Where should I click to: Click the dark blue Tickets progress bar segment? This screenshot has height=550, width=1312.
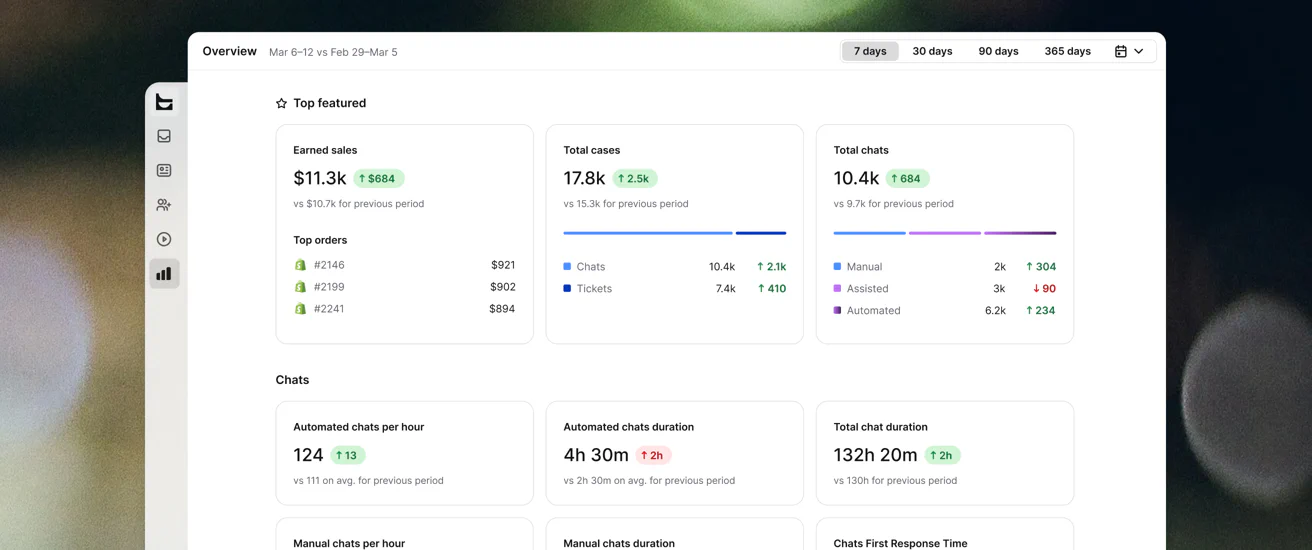pyautogui.click(x=761, y=233)
